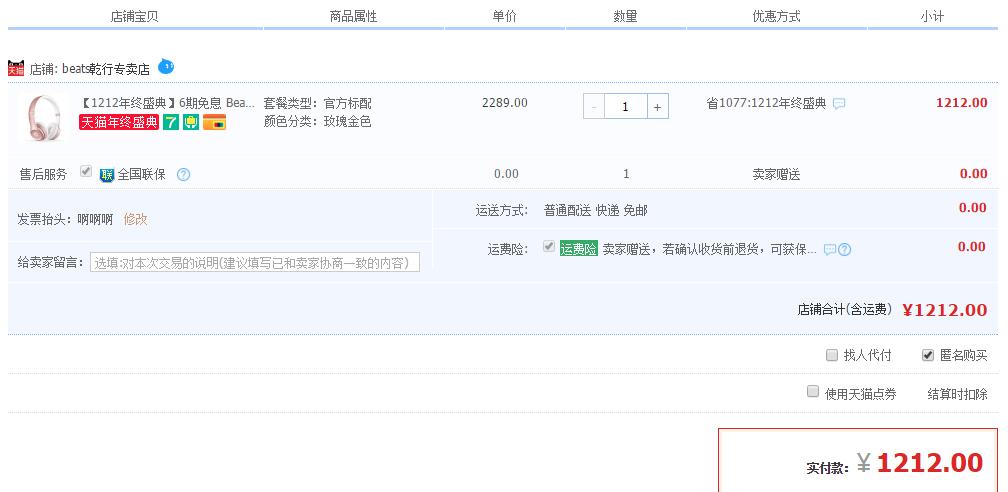Increase quantity with plus button
Screen dimensions: 1008x492
pos(658,107)
